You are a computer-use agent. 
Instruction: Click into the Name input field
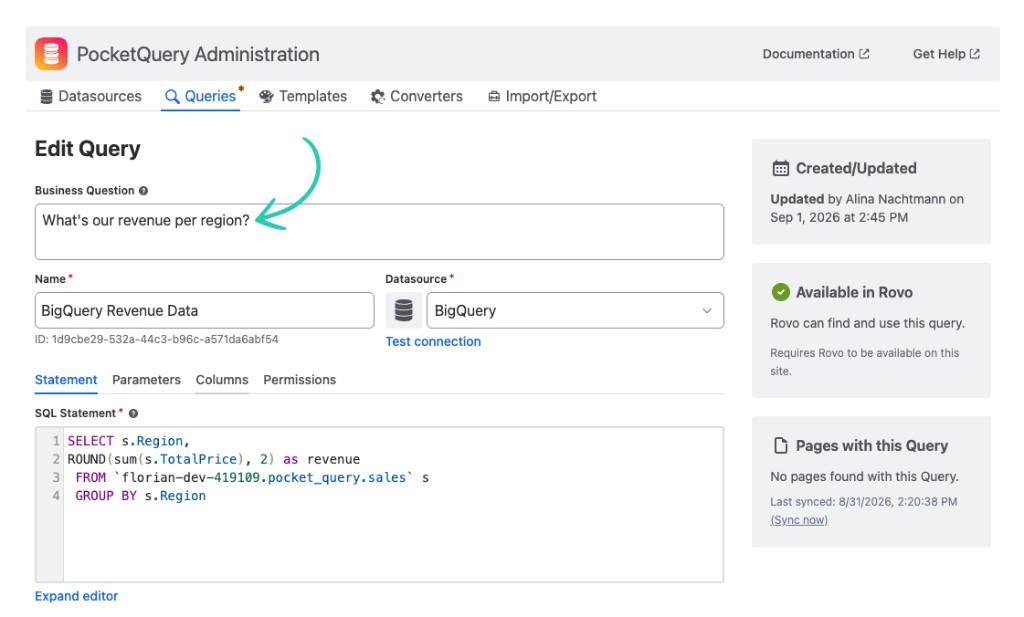coord(204,310)
